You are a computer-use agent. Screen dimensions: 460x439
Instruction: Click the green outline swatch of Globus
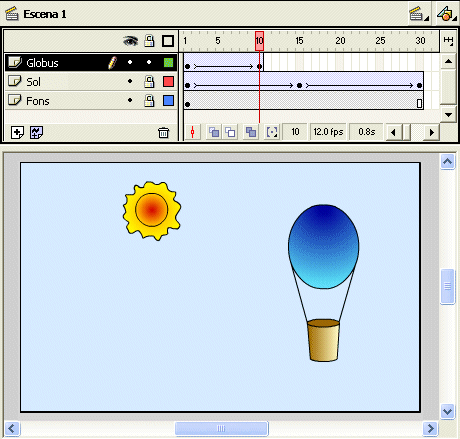coord(168,62)
